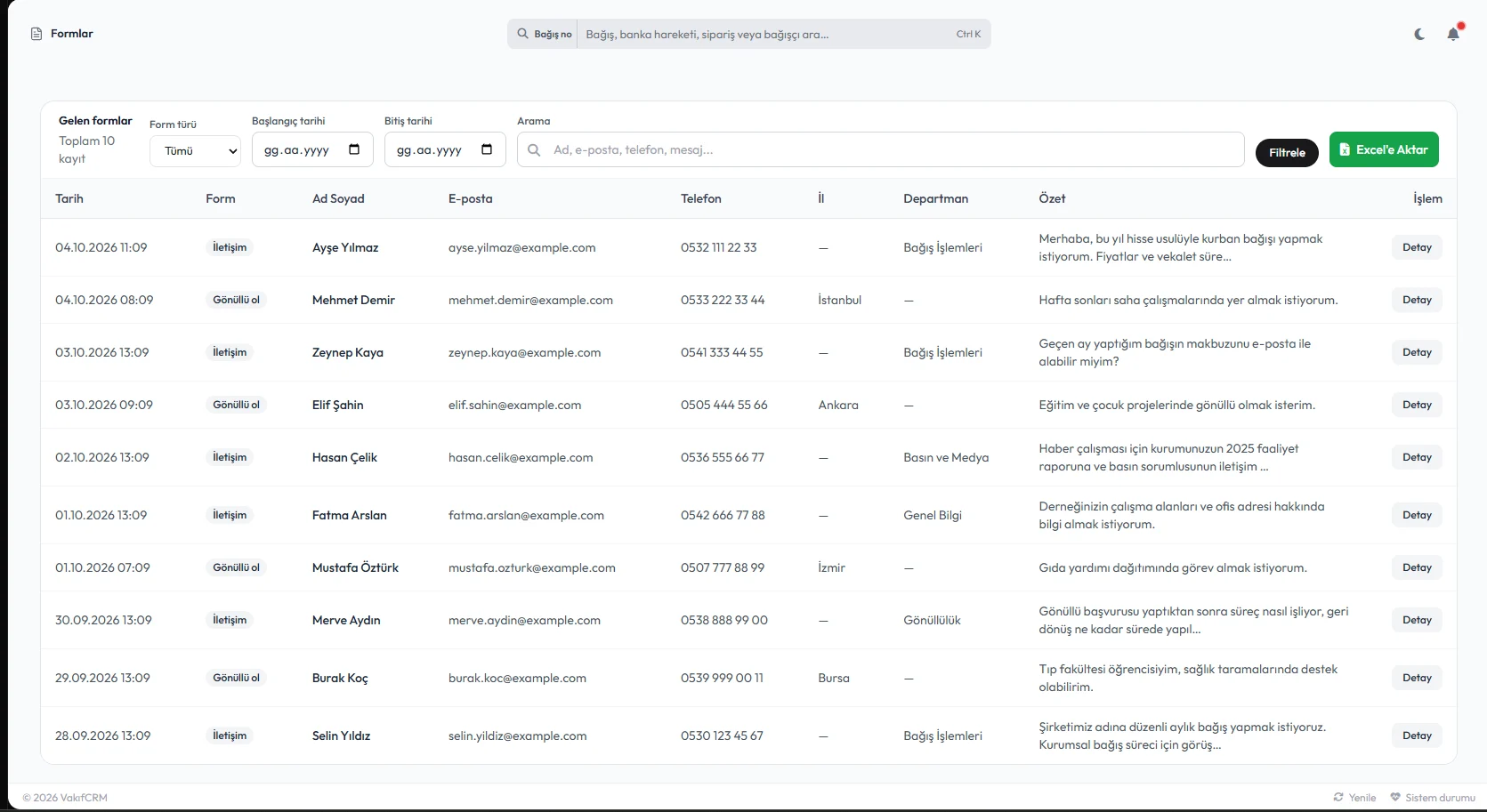Screen dimensions: 1487x812
Task: Click the Formlar document icon
Action: coord(36,34)
